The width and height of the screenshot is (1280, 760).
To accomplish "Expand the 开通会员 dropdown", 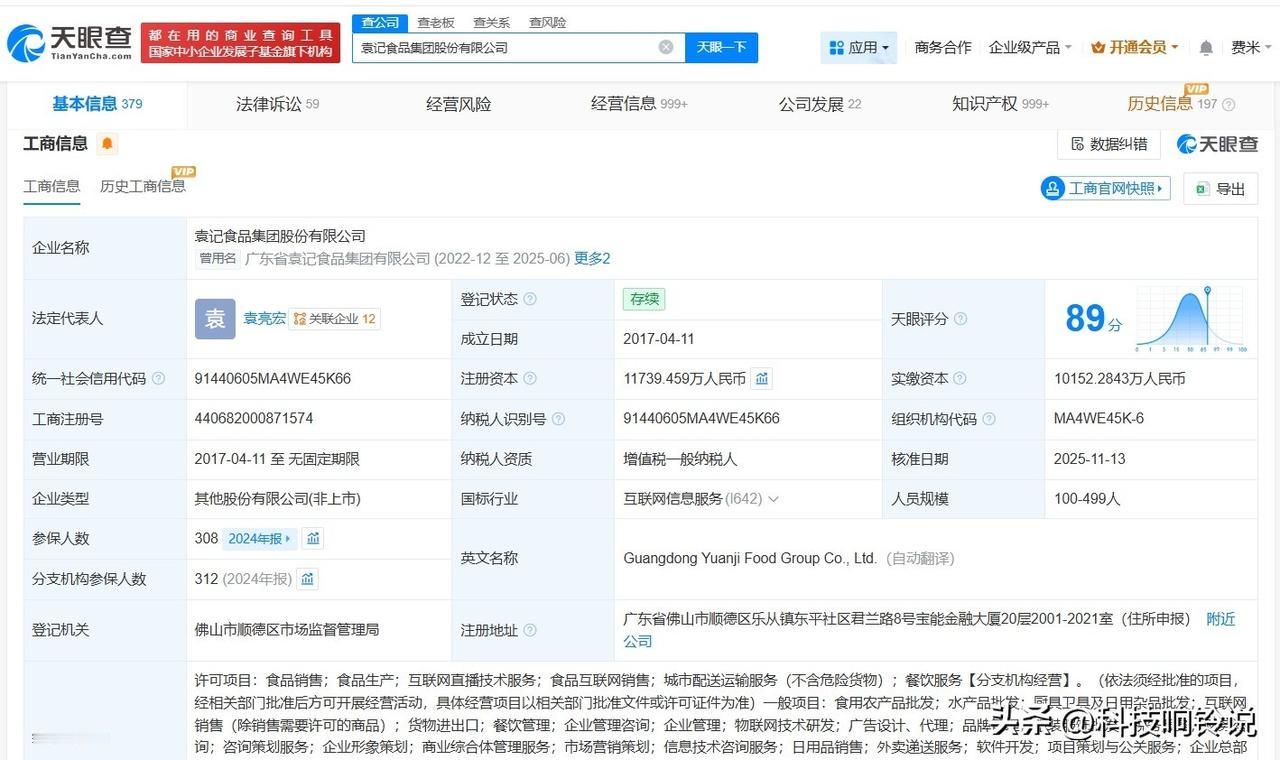I will point(1134,47).
